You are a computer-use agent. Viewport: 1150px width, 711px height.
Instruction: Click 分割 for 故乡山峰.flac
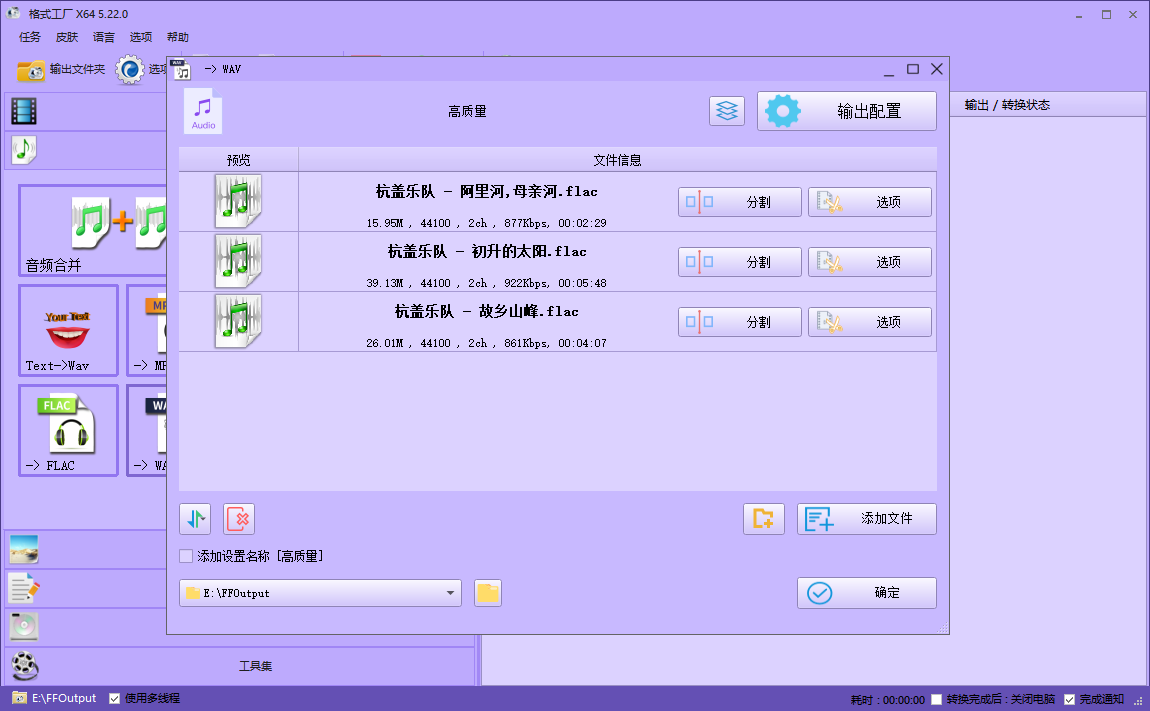pos(739,322)
